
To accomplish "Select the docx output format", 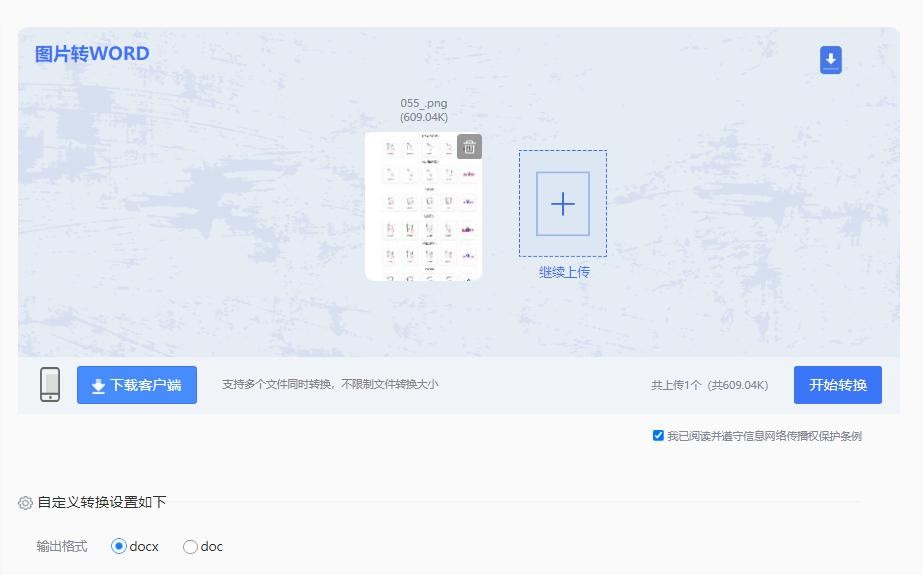I will [119, 546].
